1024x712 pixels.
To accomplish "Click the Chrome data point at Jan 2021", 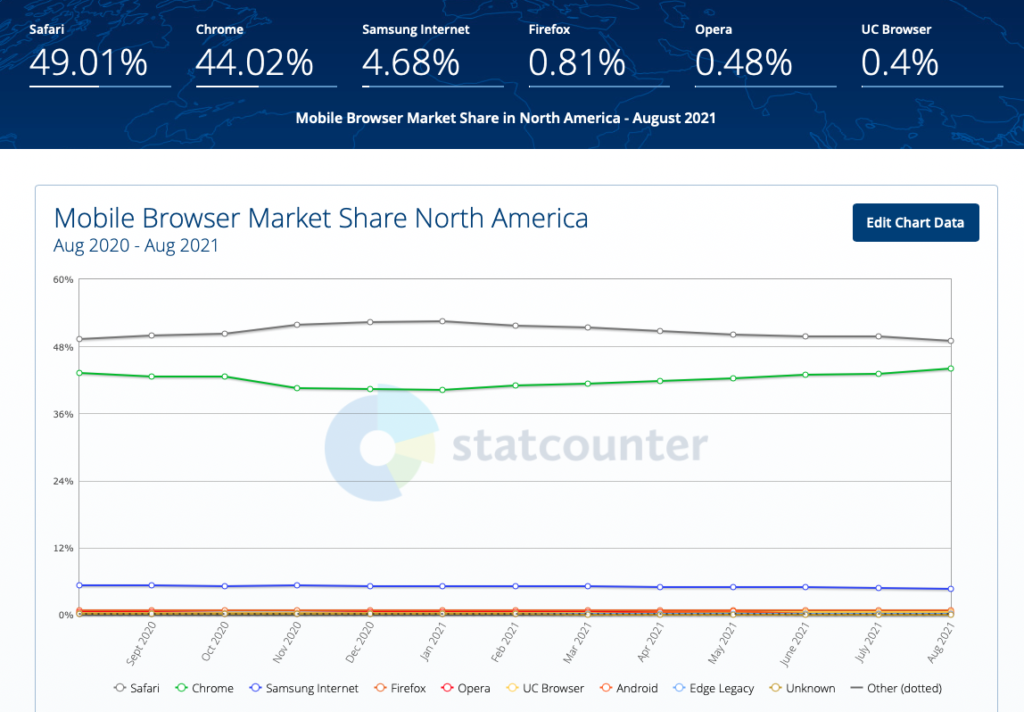I will pyautogui.click(x=443, y=390).
